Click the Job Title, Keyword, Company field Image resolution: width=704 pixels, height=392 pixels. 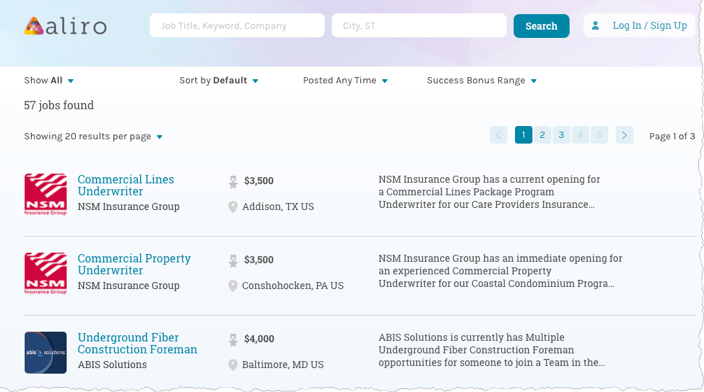click(237, 26)
